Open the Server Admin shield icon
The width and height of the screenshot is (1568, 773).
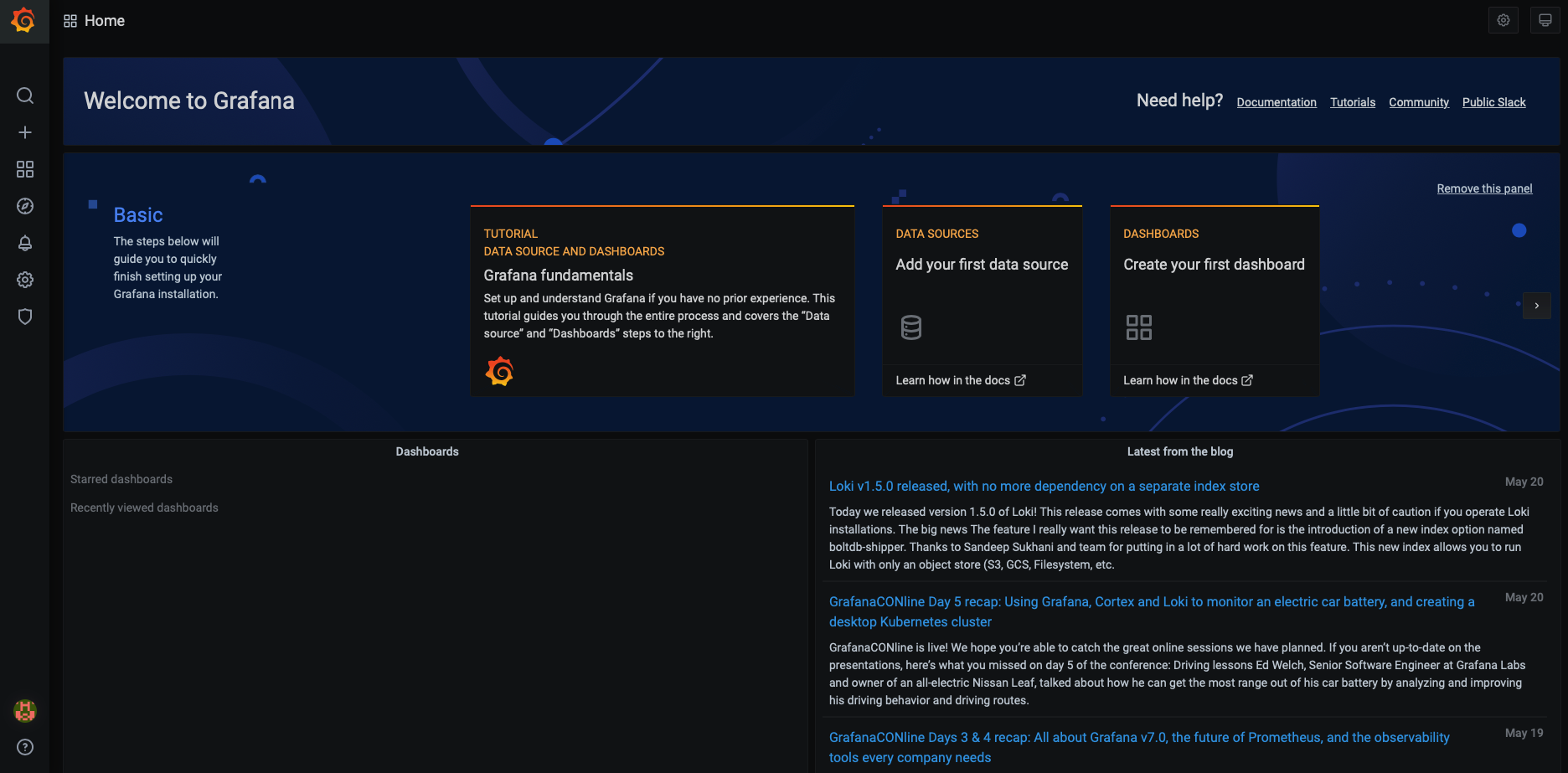[x=25, y=317]
